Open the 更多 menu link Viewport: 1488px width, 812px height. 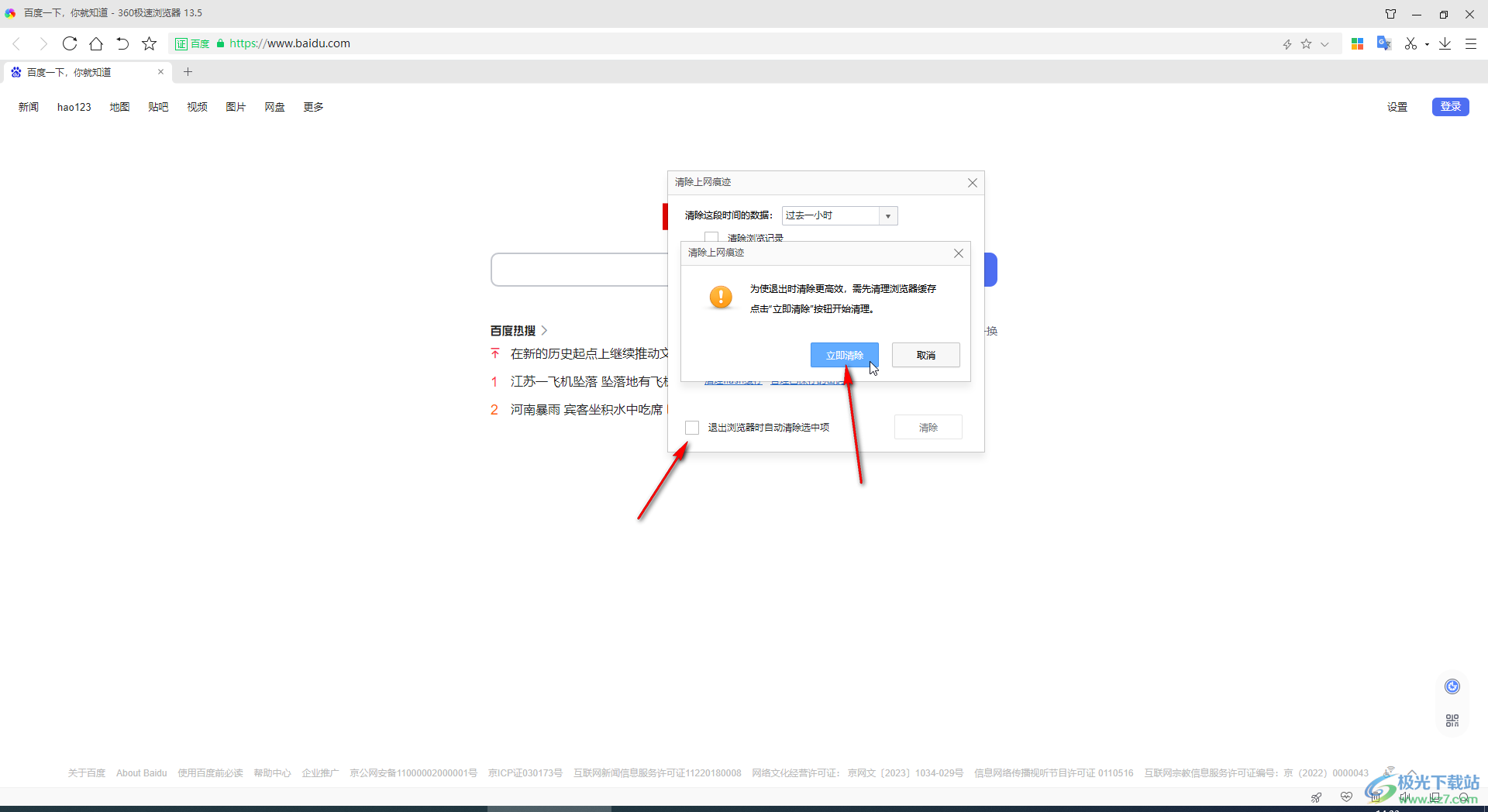pos(313,107)
